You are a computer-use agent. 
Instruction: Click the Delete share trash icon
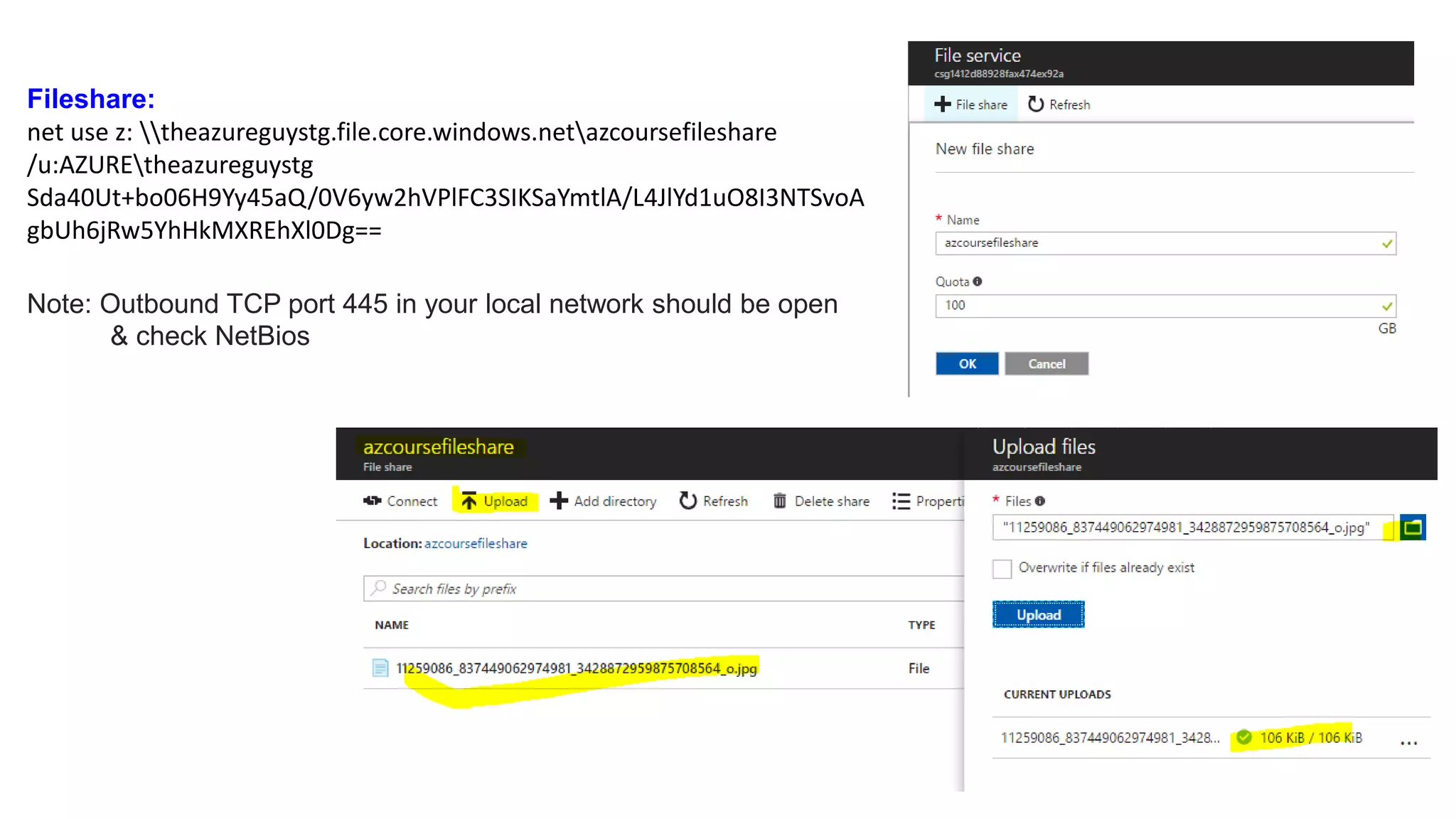click(780, 501)
